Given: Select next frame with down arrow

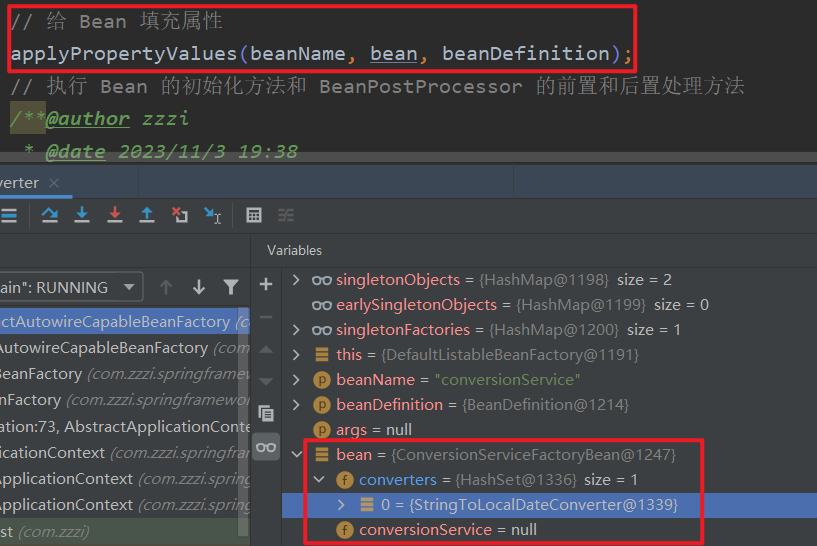Looking at the screenshot, I should (198, 287).
